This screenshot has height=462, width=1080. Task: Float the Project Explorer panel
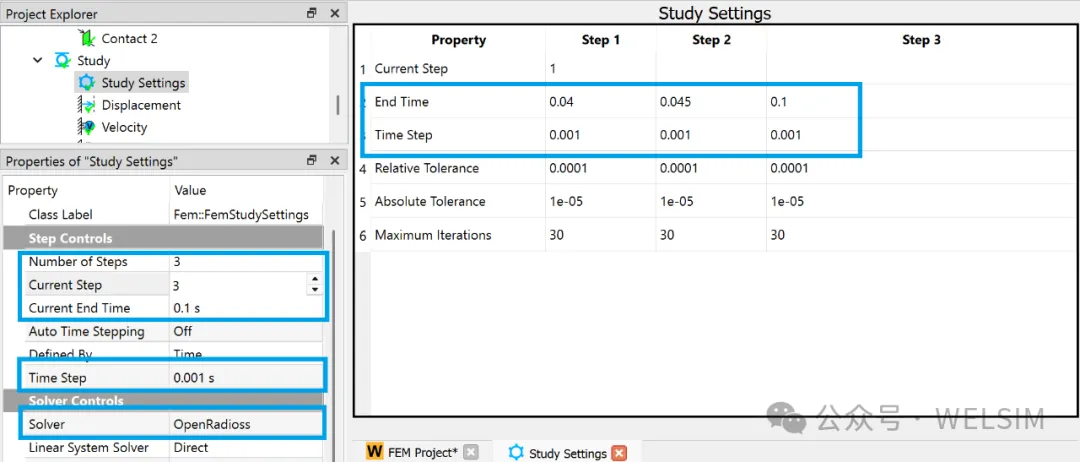coord(312,13)
